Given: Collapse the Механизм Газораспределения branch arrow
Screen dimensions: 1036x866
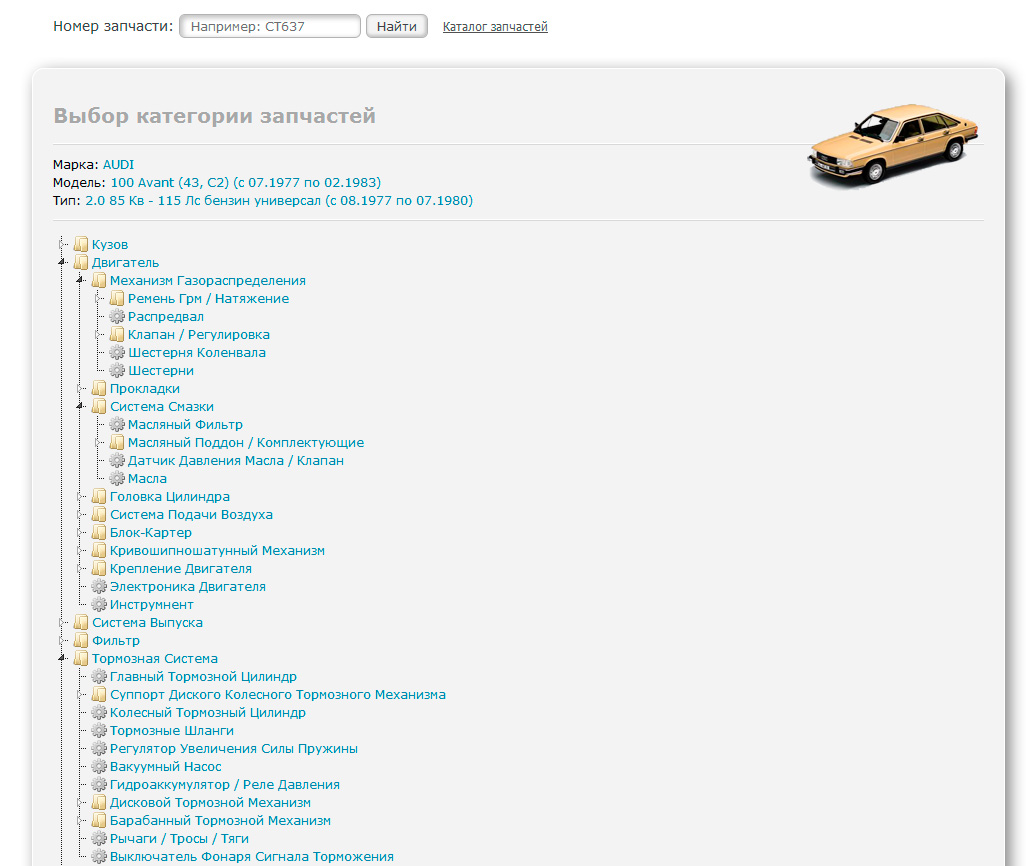Looking at the screenshot, I should click(80, 281).
